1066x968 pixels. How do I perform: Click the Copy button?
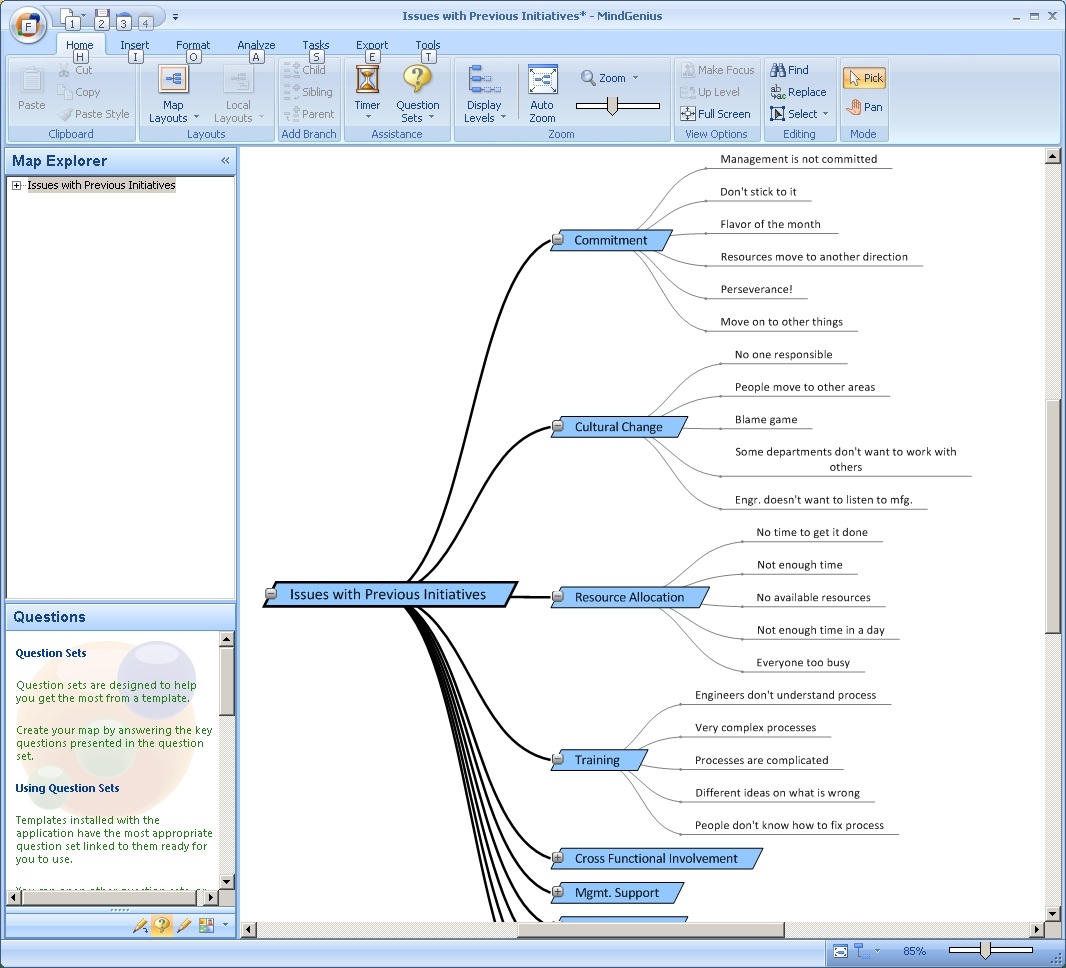[x=79, y=92]
